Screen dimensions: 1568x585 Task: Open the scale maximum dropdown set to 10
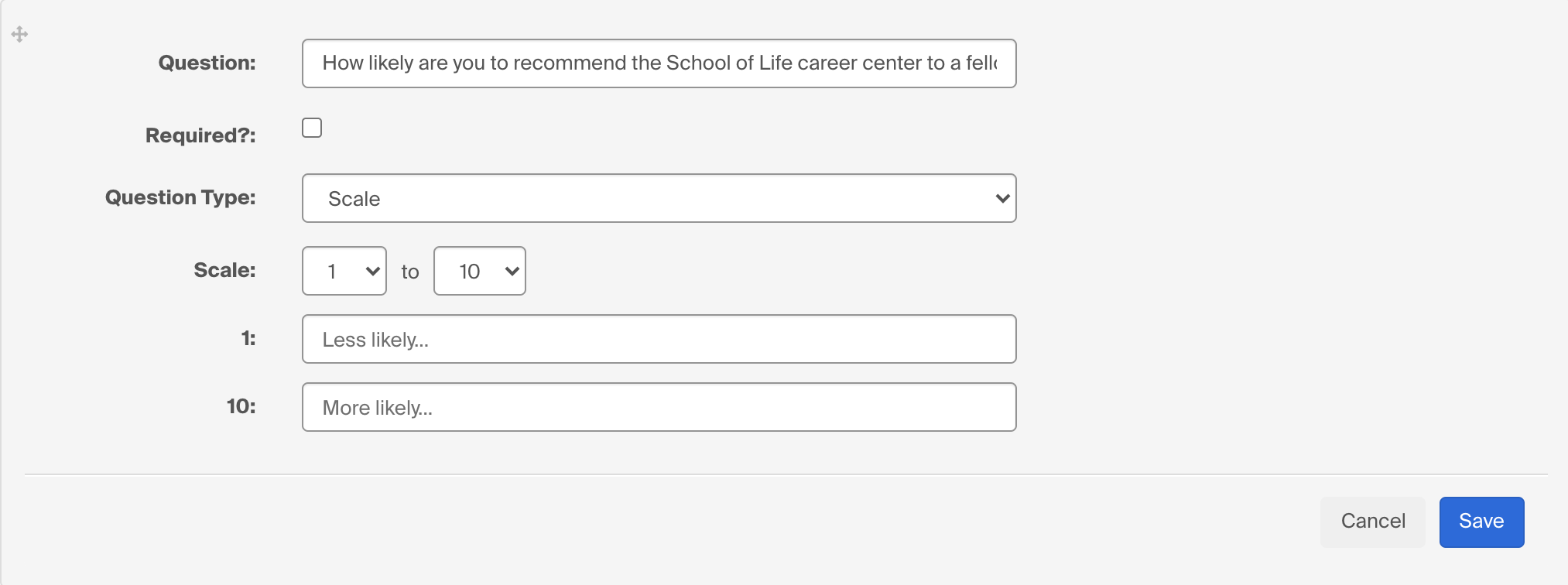pyautogui.click(x=480, y=271)
